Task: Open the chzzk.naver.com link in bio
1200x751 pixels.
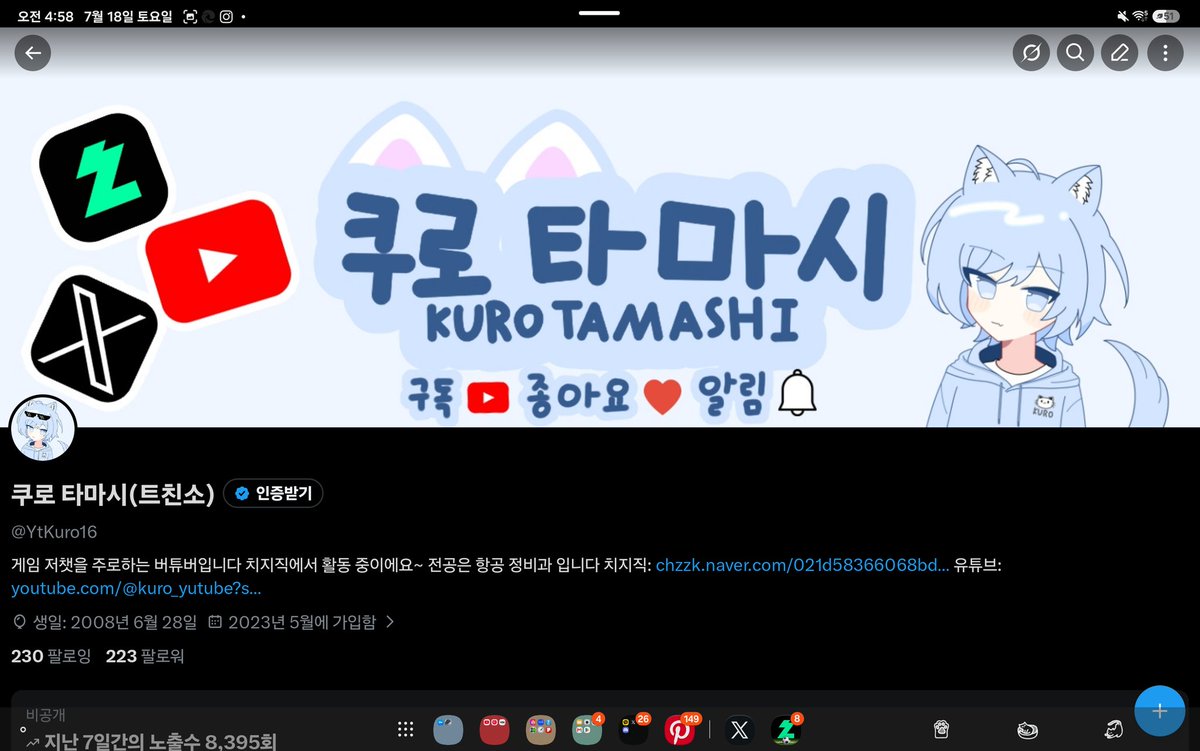Action: [x=803, y=565]
